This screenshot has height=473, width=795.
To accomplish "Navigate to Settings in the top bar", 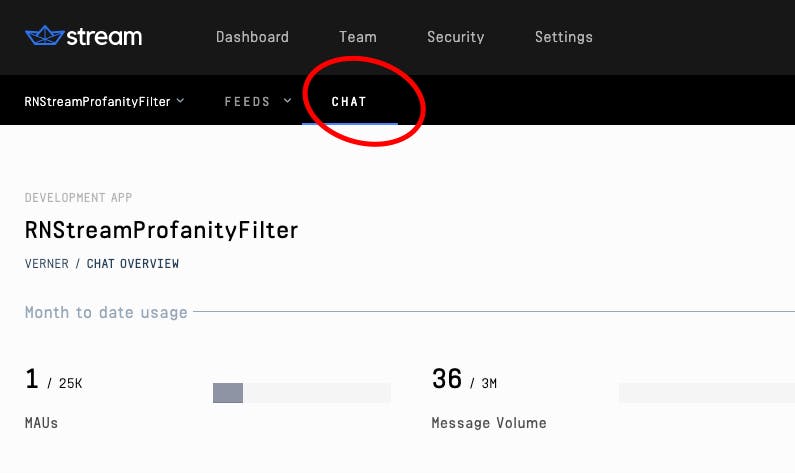I will (563, 37).
